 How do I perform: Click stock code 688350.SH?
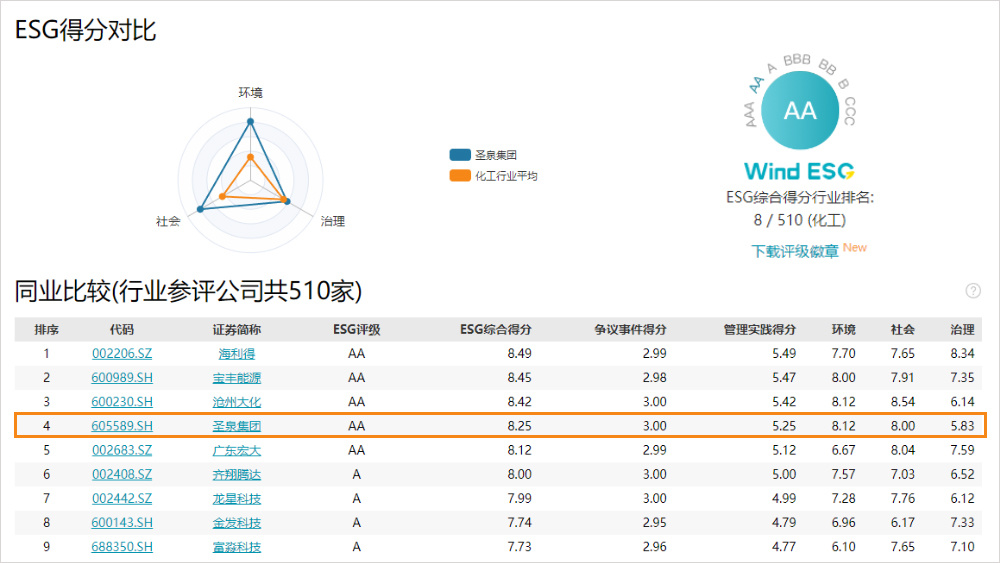pyautogui.click(x=122, y=546)
